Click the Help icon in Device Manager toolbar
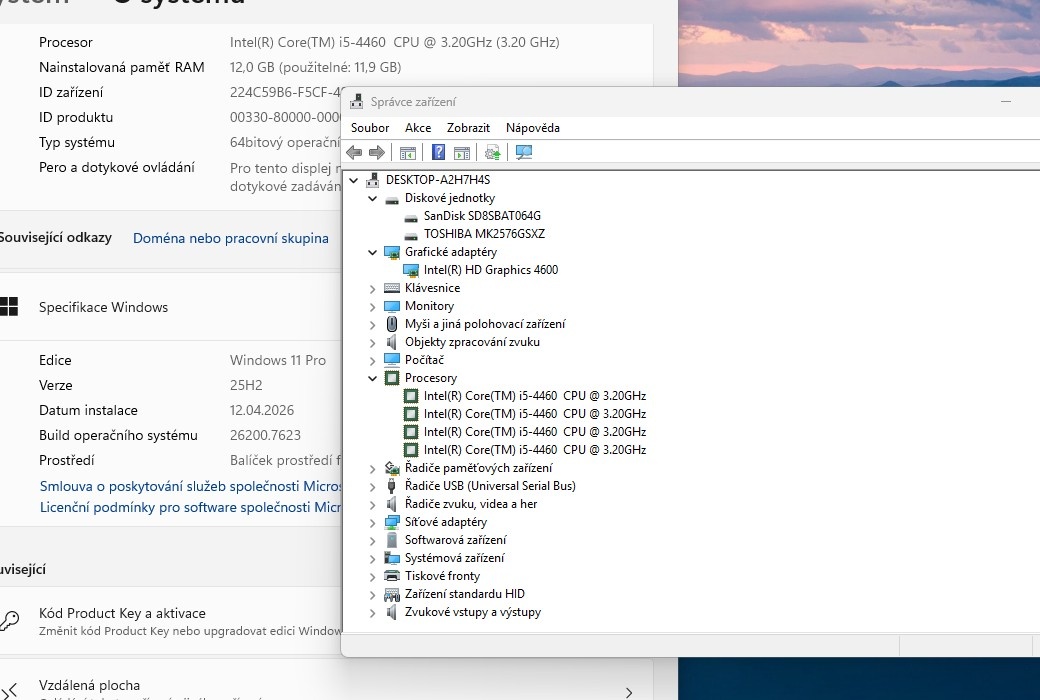Viewport: 1040px width, 700px height. click(x=437, y=152)
